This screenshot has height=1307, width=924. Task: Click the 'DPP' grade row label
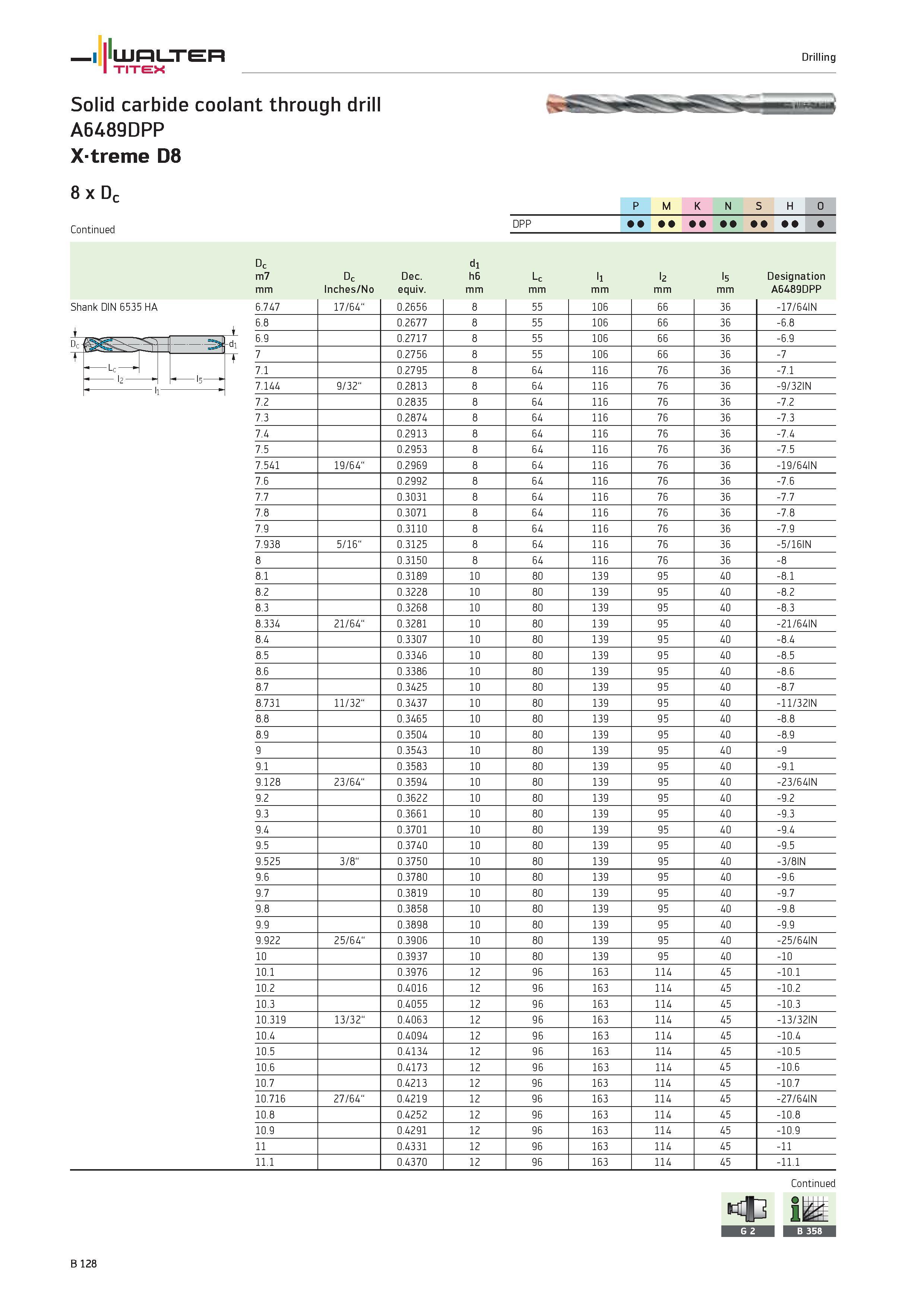(522, 224)
